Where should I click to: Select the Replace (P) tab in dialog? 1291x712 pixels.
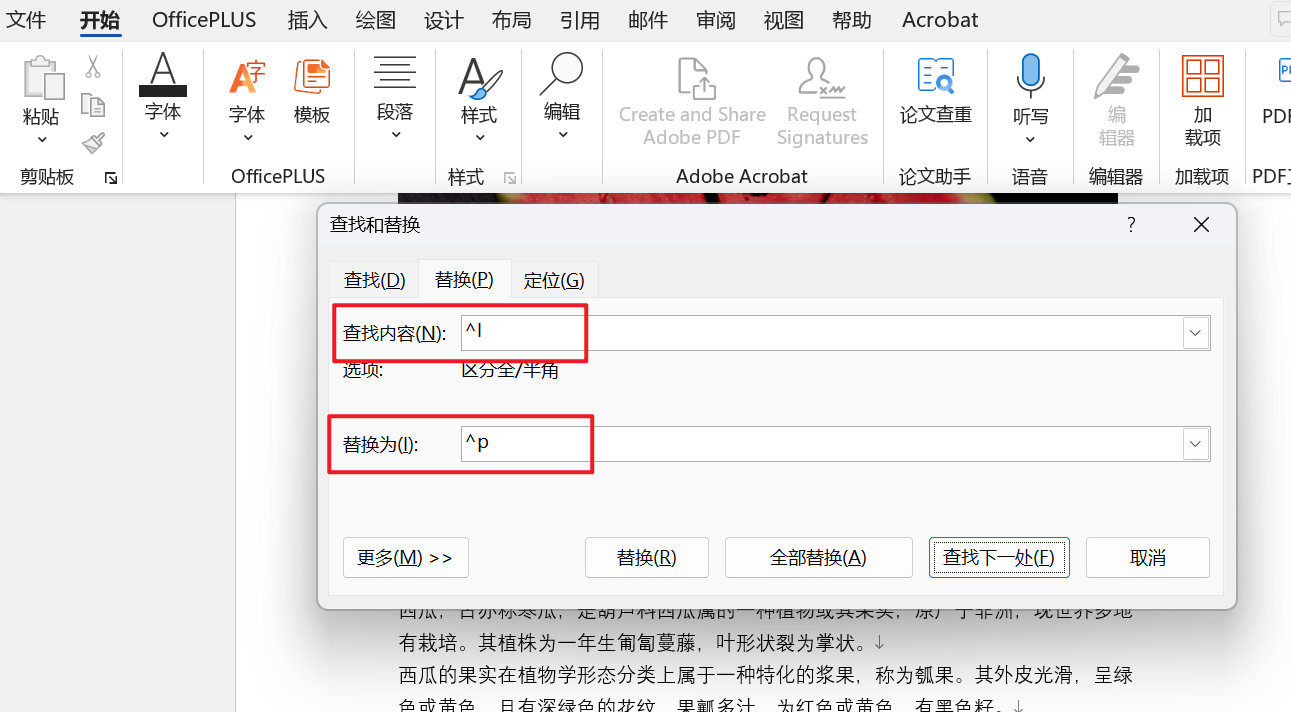(x=464, y=280)
